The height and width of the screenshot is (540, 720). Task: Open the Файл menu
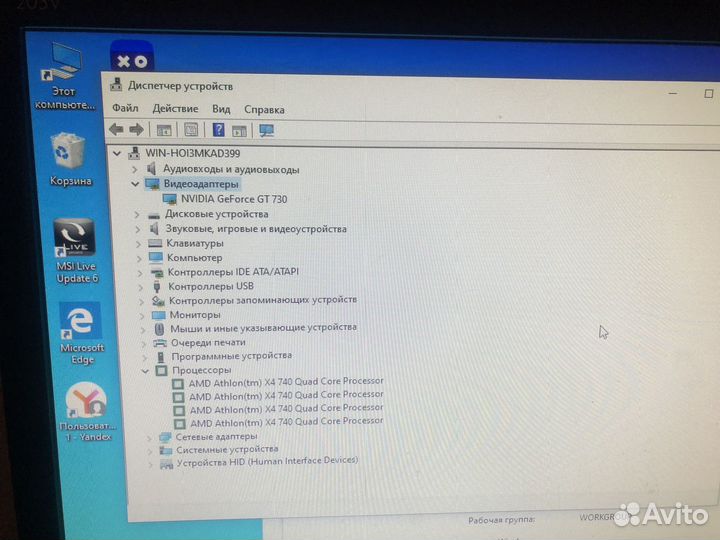tap(125, 109)
